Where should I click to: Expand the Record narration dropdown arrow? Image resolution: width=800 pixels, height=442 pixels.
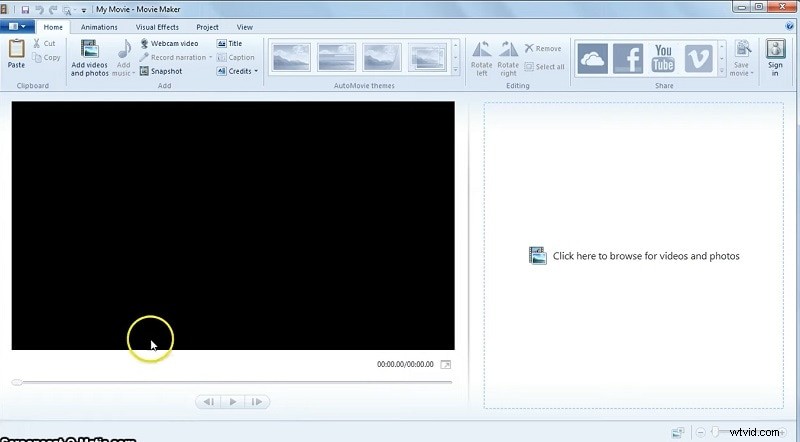point(210,57)
